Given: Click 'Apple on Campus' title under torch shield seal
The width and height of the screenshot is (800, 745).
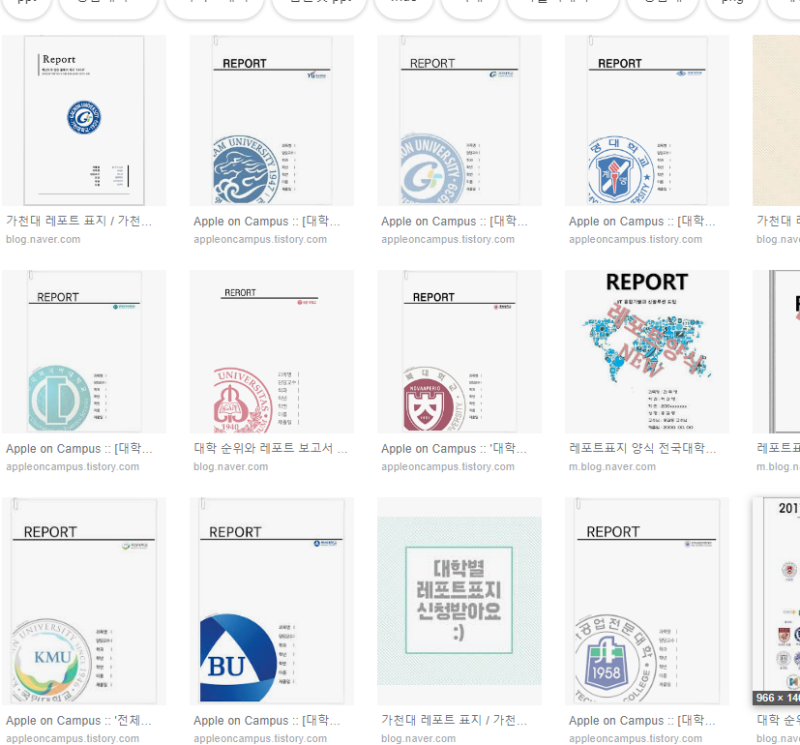Looking at the screenshot, I should point(642,221).
